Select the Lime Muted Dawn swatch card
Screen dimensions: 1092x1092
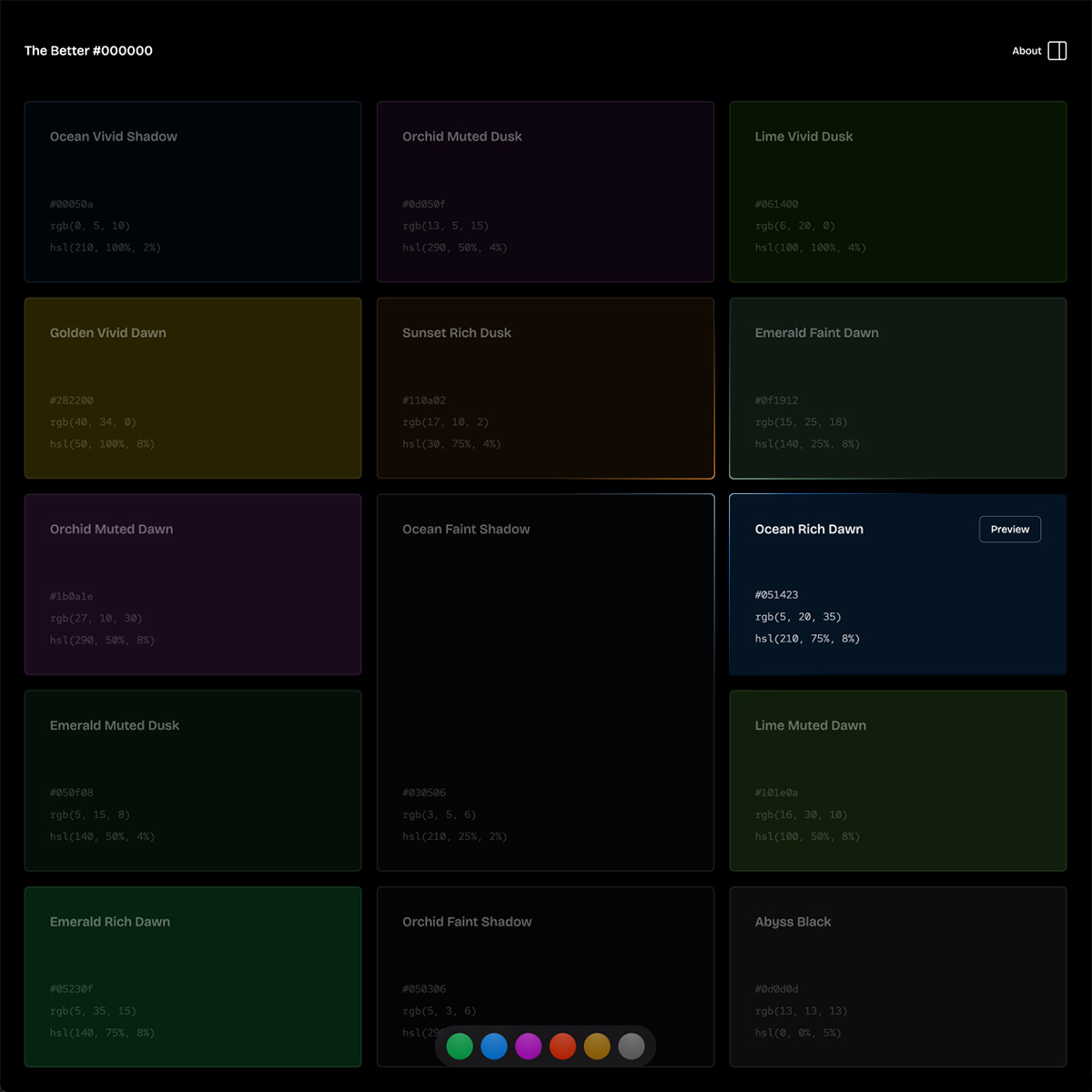coord(897,780)
